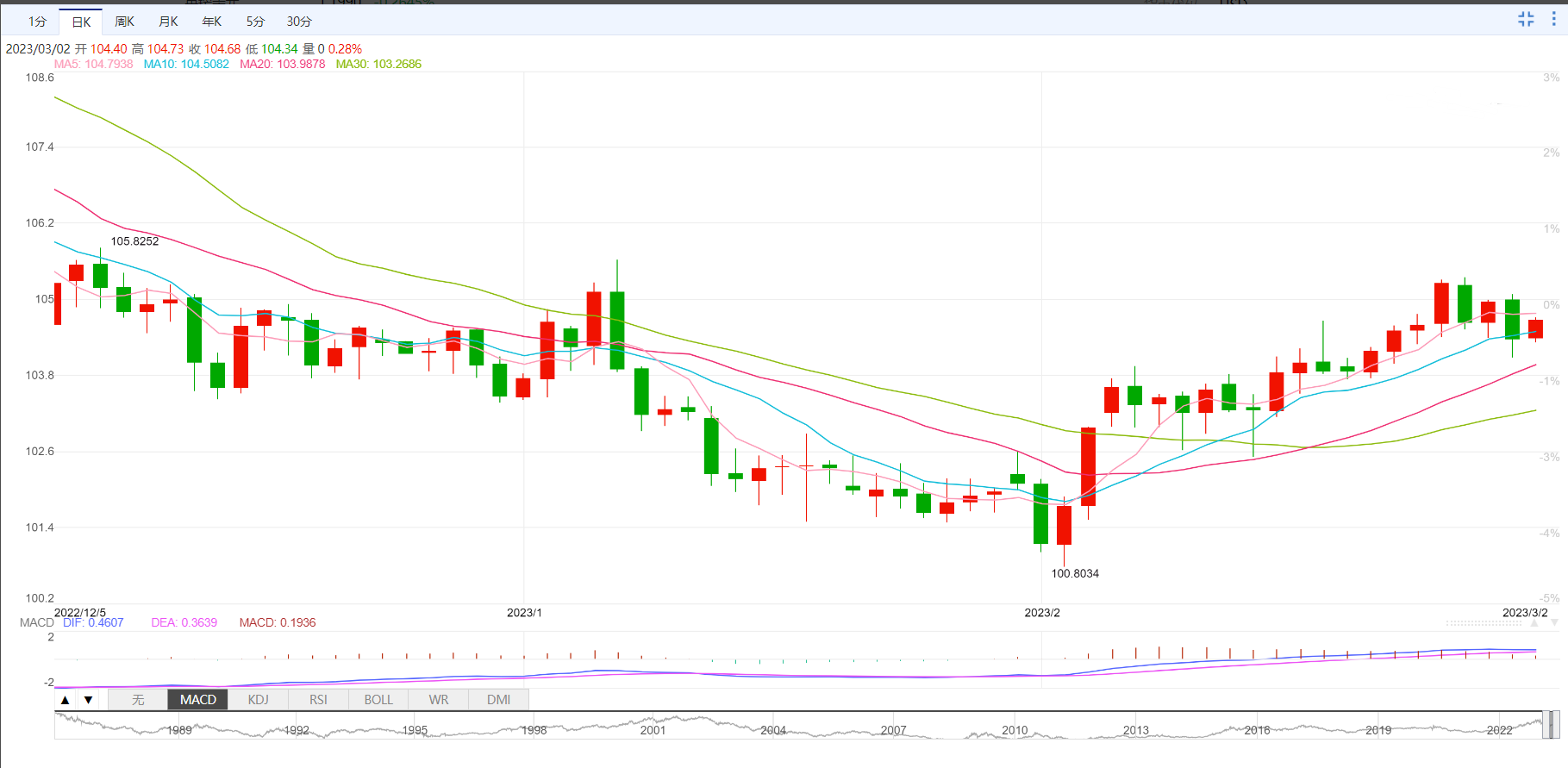The height and width of the screenshot is (768, 1568).
Task: Click the MA20: 103.9878 legend label
Action: (282, 64)
